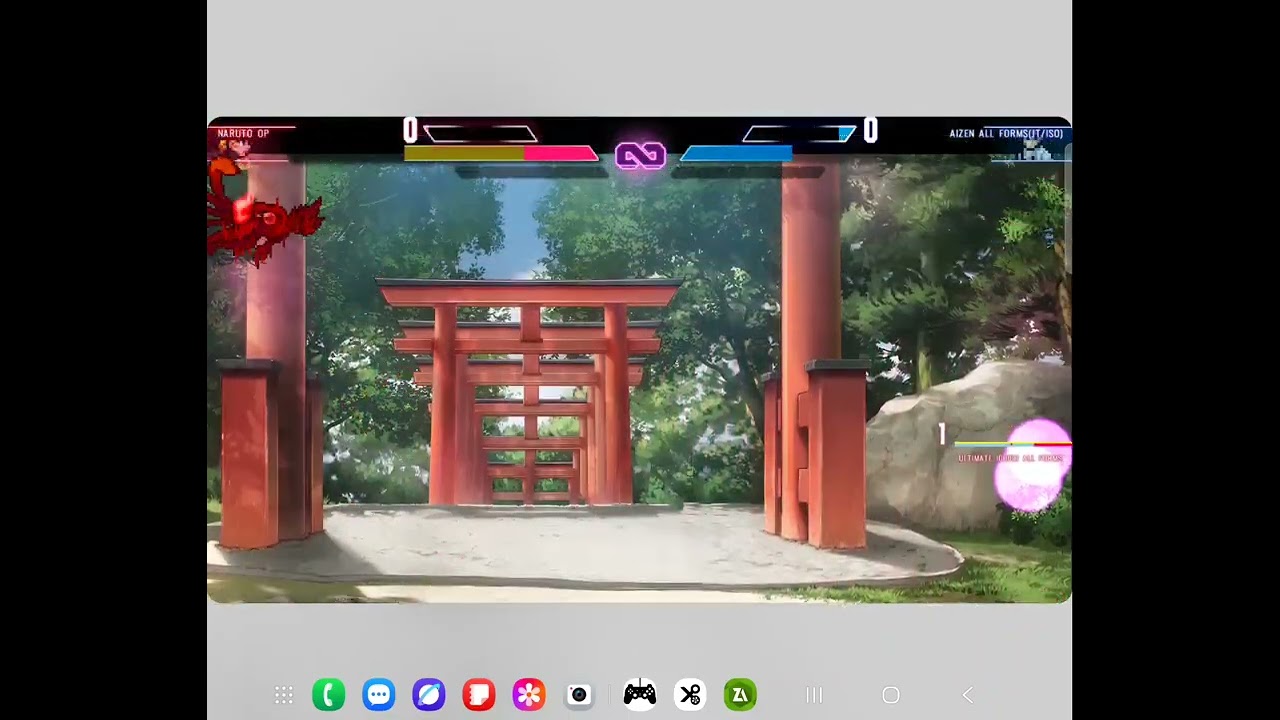Open the green Phone app
1280x720 pixels.
point(329,695)
